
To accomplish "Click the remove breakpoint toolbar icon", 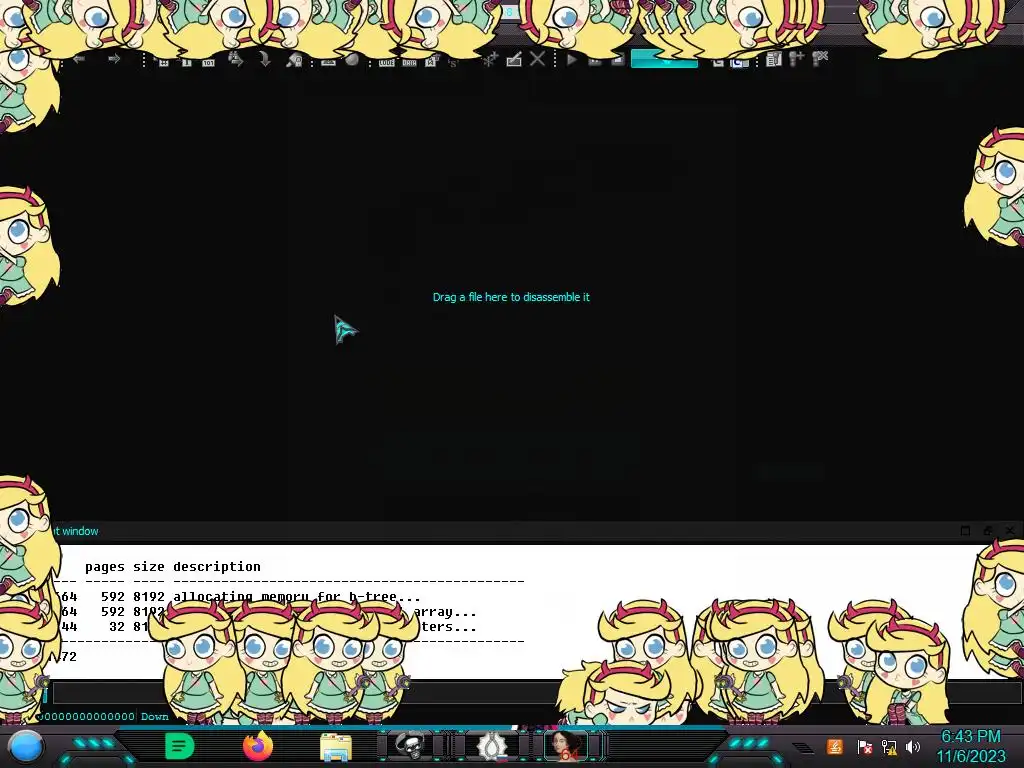I will coord(820,58).
